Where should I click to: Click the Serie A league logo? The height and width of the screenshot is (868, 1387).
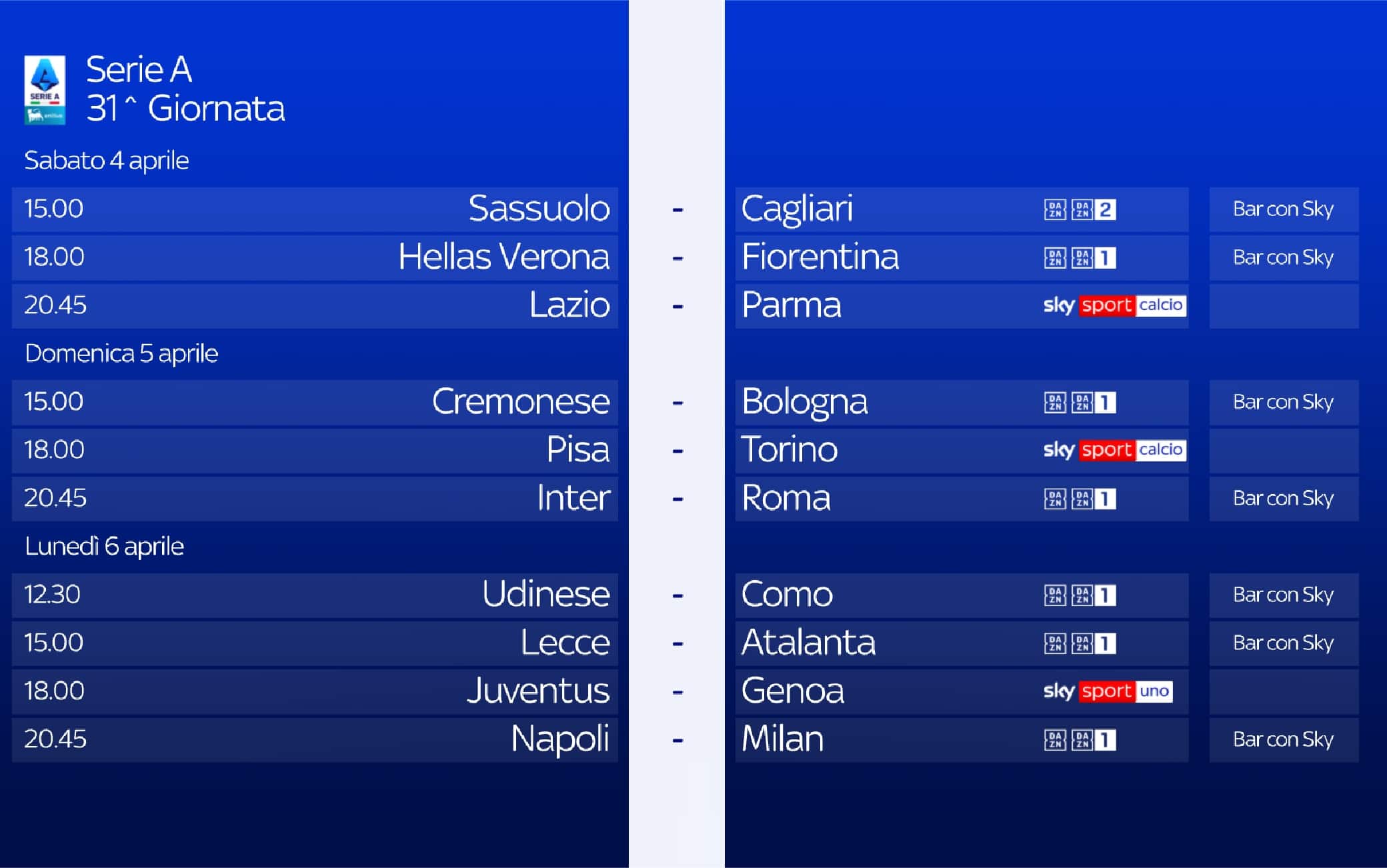45,89
